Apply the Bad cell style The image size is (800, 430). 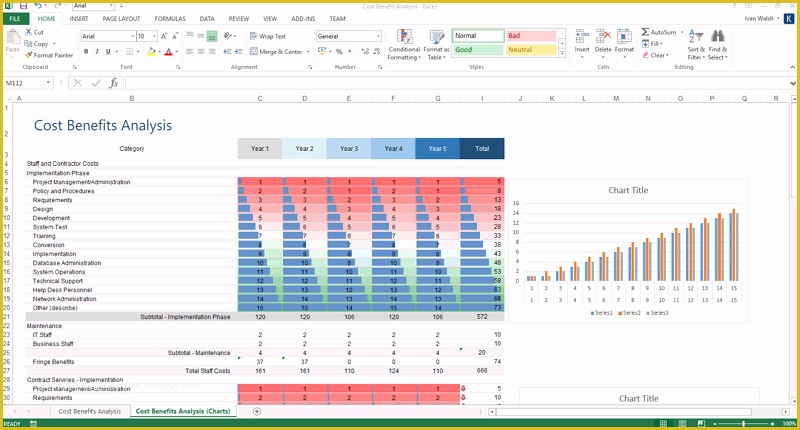click(531, 36)
